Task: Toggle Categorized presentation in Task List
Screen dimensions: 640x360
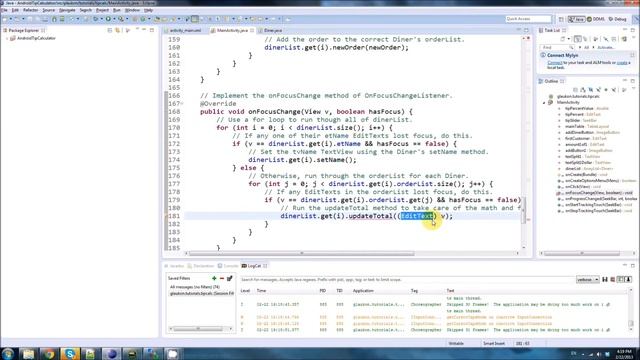Action: pos(577,39)
